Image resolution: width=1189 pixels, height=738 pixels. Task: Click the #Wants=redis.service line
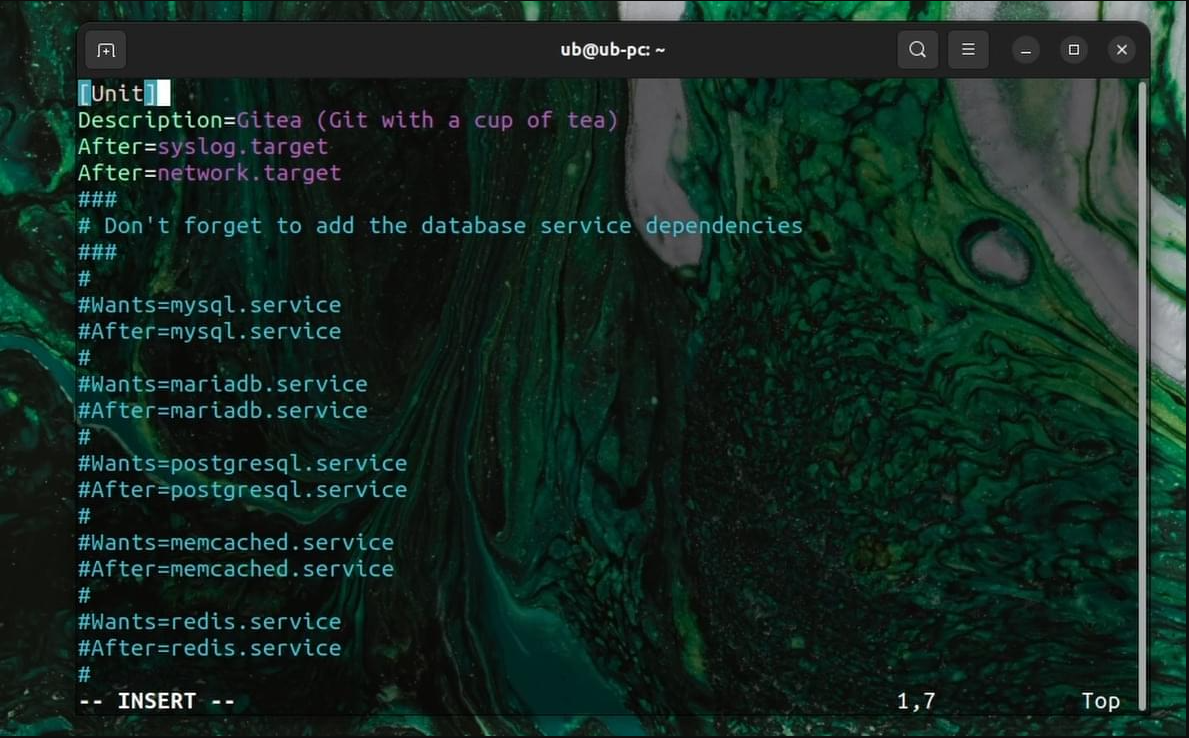[210, 622]
